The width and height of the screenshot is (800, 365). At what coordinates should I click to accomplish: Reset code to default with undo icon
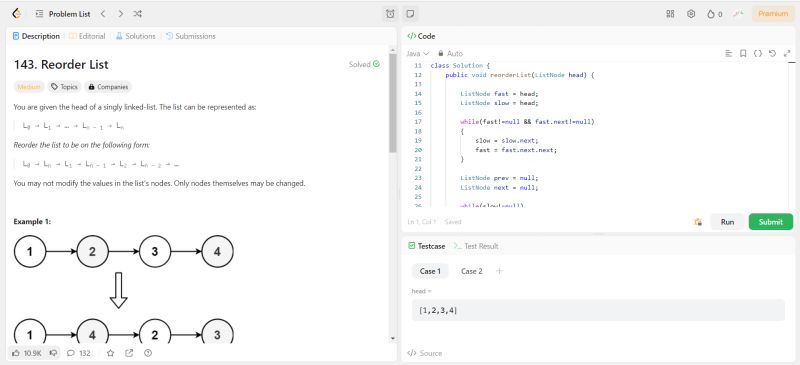(x=772, y=53)
